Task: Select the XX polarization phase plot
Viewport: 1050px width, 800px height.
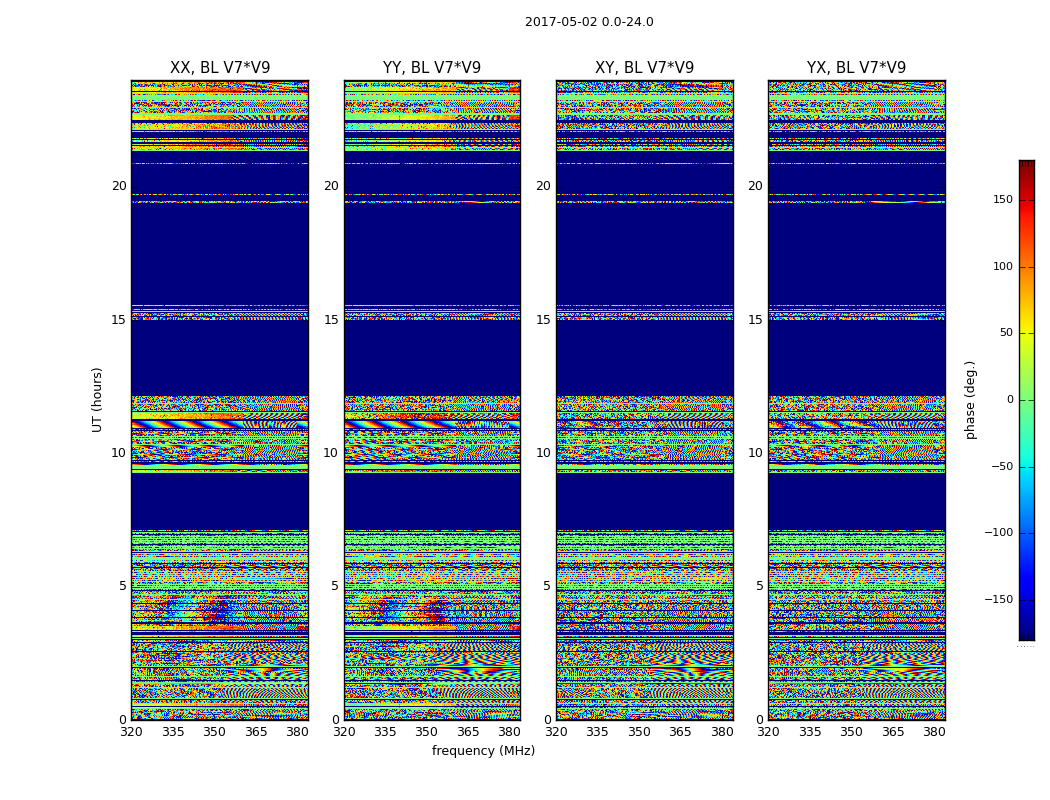Action: click(x=220, y=400)
